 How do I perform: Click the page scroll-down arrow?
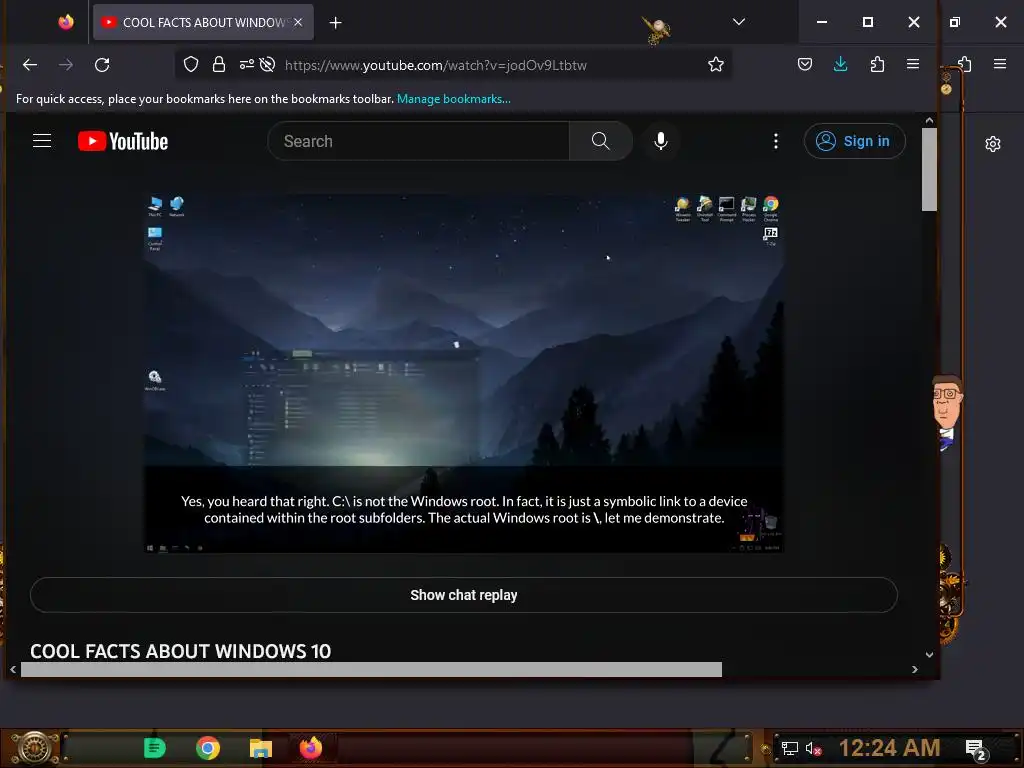[x=929, y=654]
